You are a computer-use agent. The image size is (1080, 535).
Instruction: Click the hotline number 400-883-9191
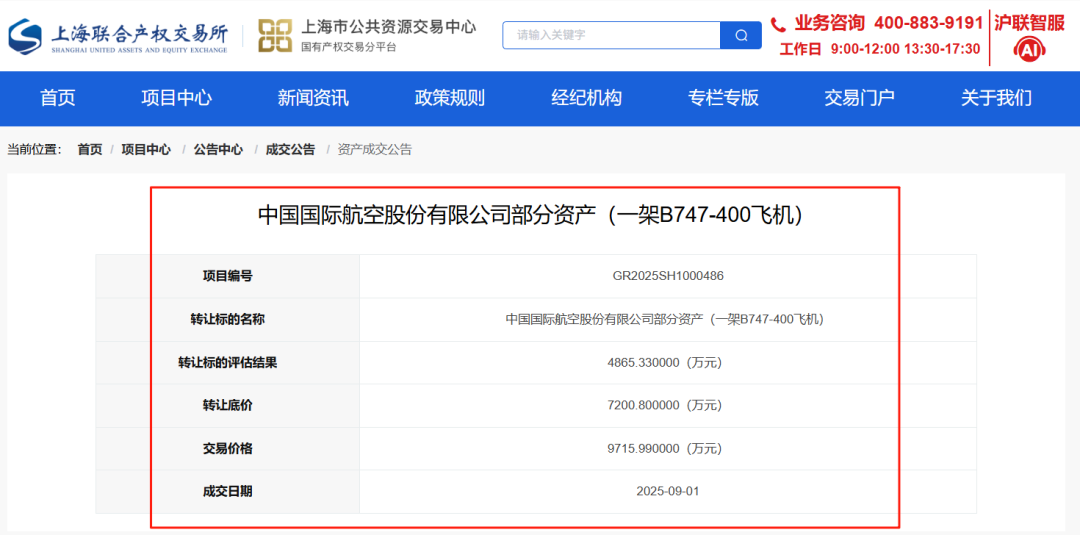tap(928, 23)
